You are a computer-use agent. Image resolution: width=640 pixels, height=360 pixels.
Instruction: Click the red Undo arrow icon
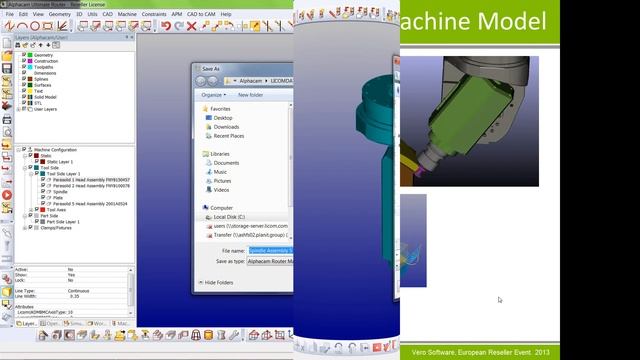[166, 26]
